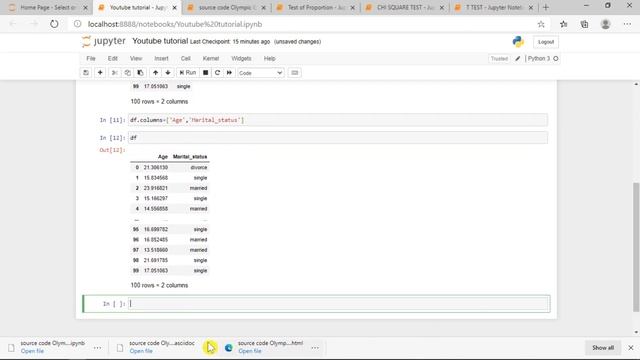640x360 pixels.
Task: Click the Marital_status column header
Action: point(190,157)
